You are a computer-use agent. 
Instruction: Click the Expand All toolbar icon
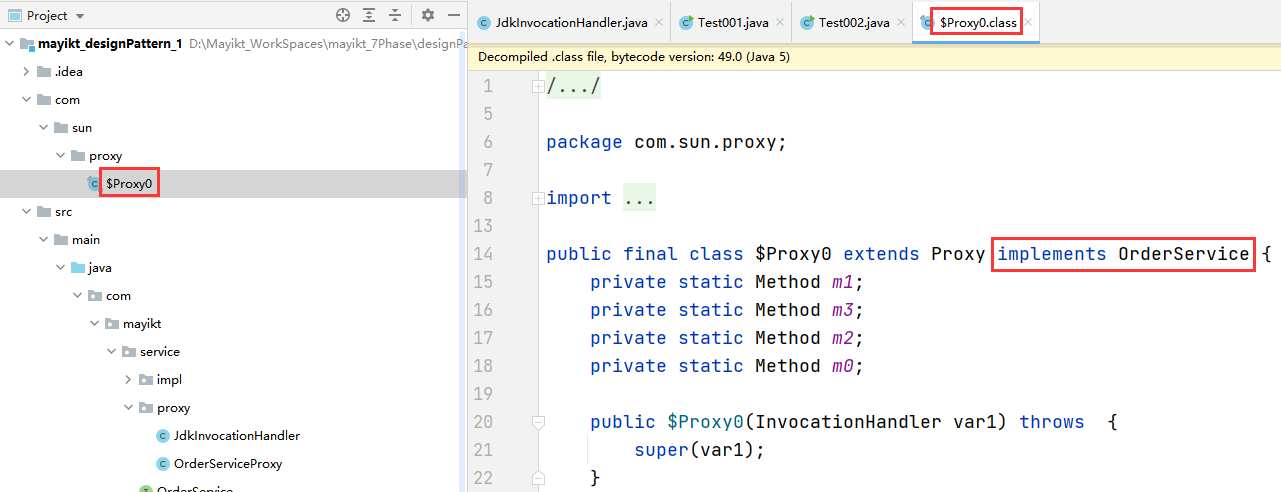tap(369, 15)
